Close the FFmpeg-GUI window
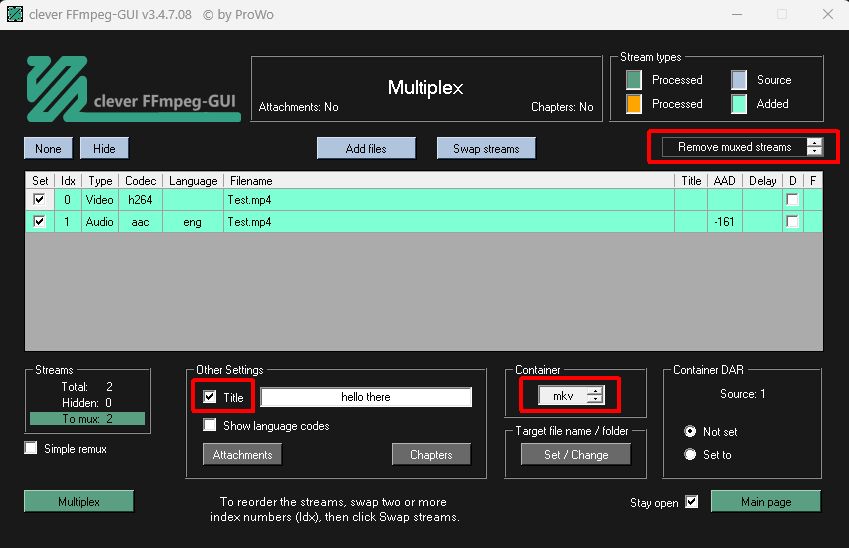This screenshot has width=849, height=548. pyautogui.click(x=827, y=15)
